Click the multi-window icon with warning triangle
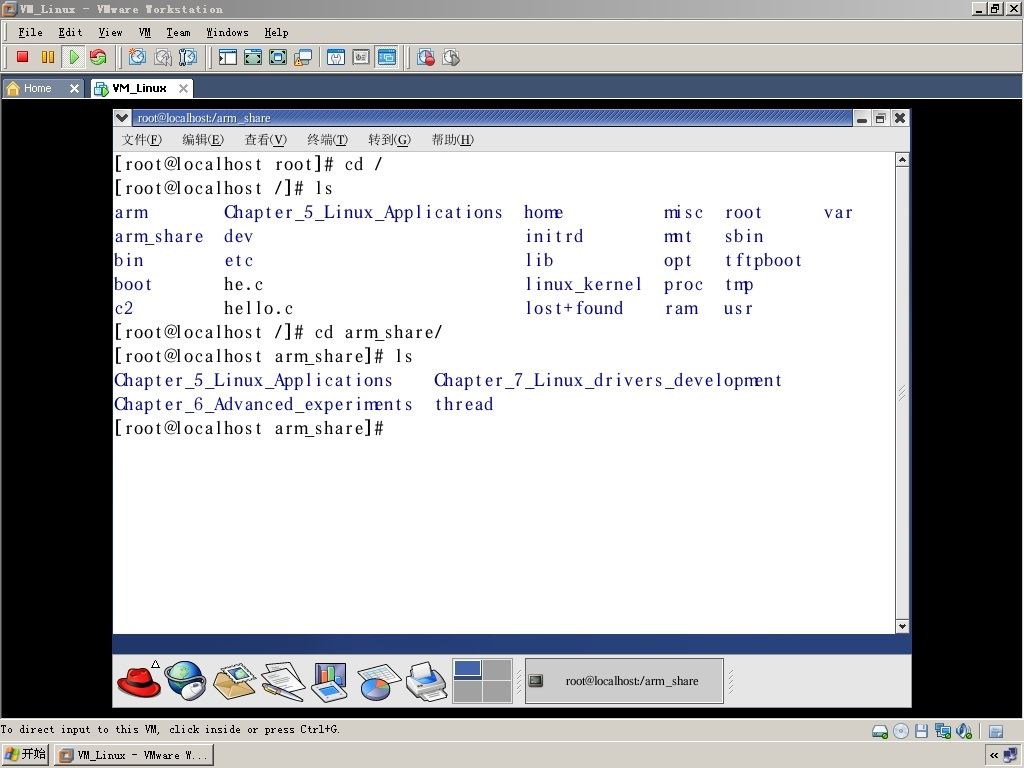The height and width of the screenshot is (768, 1024). pos(303,57)
